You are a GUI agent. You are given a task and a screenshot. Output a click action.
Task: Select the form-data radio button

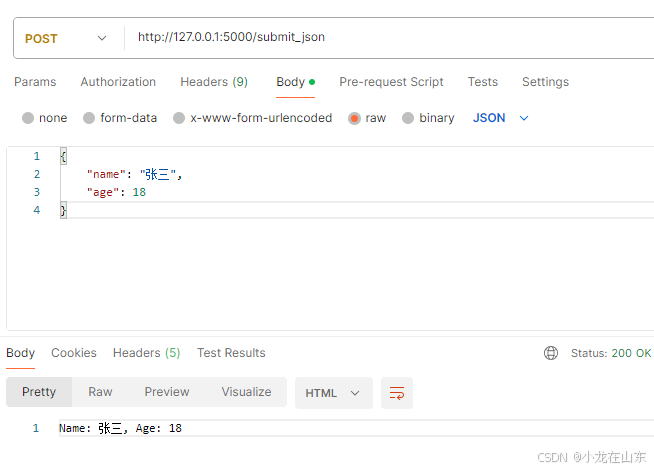tap(89, 118)
